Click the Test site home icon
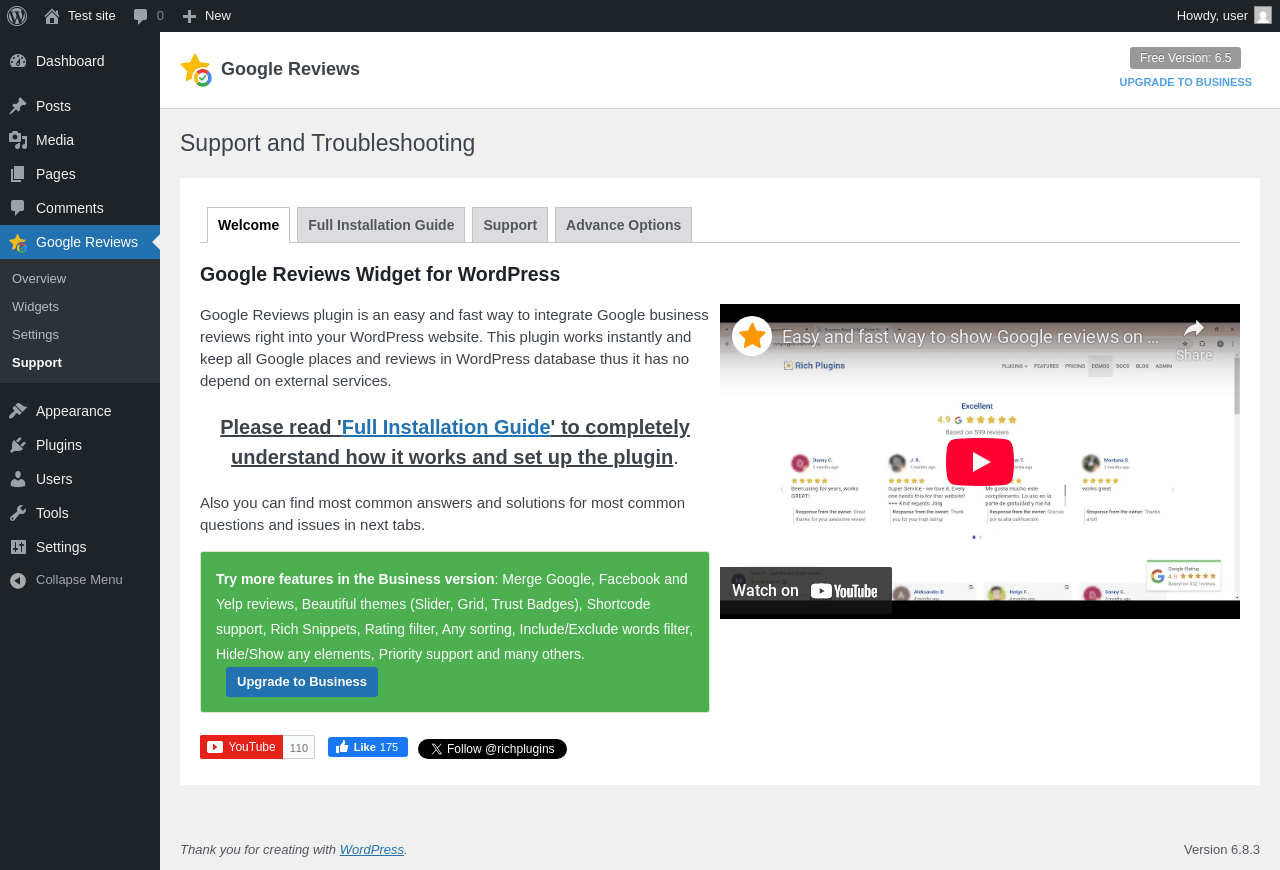The width and height of the screenshot is (1280, 870). pyautogui.click(x=52, y=16)
